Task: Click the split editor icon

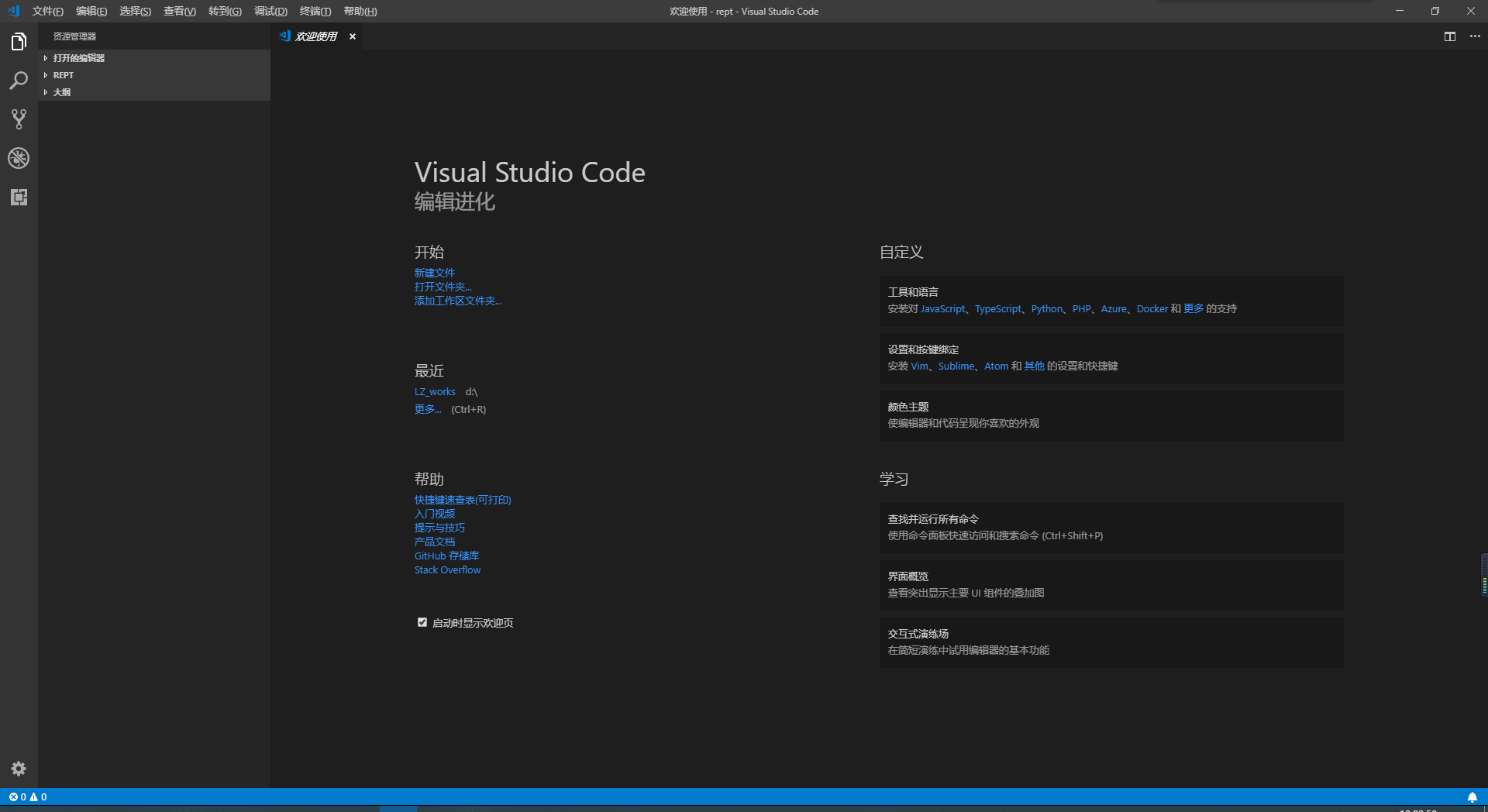Action: pos(1449,36)
